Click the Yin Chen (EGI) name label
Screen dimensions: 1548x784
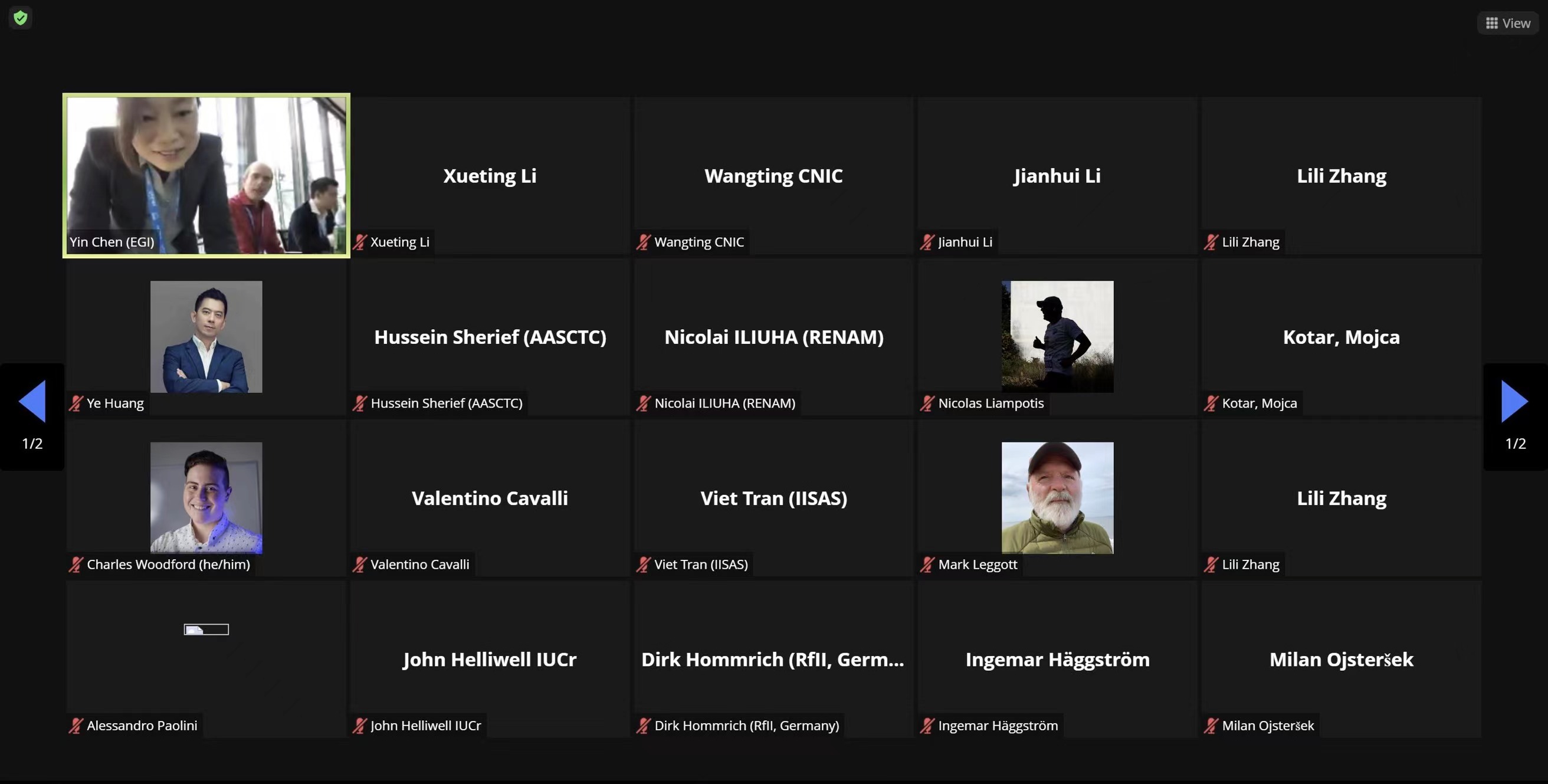tap(111, 242)
